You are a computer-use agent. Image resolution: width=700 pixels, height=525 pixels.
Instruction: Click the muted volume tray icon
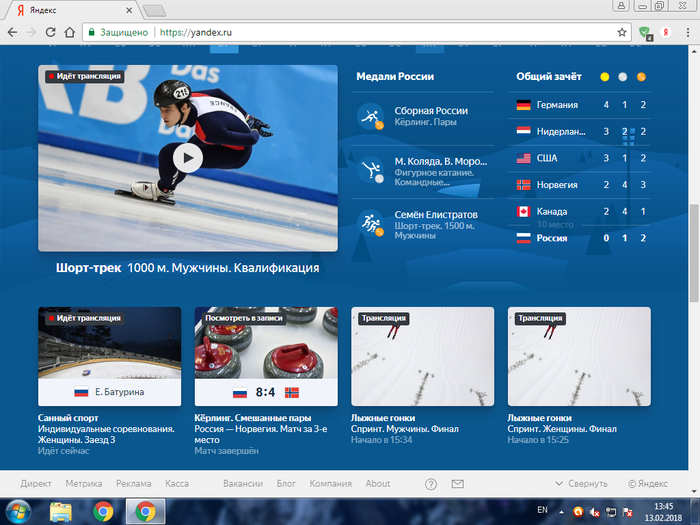pyautogui.click(x=594, y=512)
